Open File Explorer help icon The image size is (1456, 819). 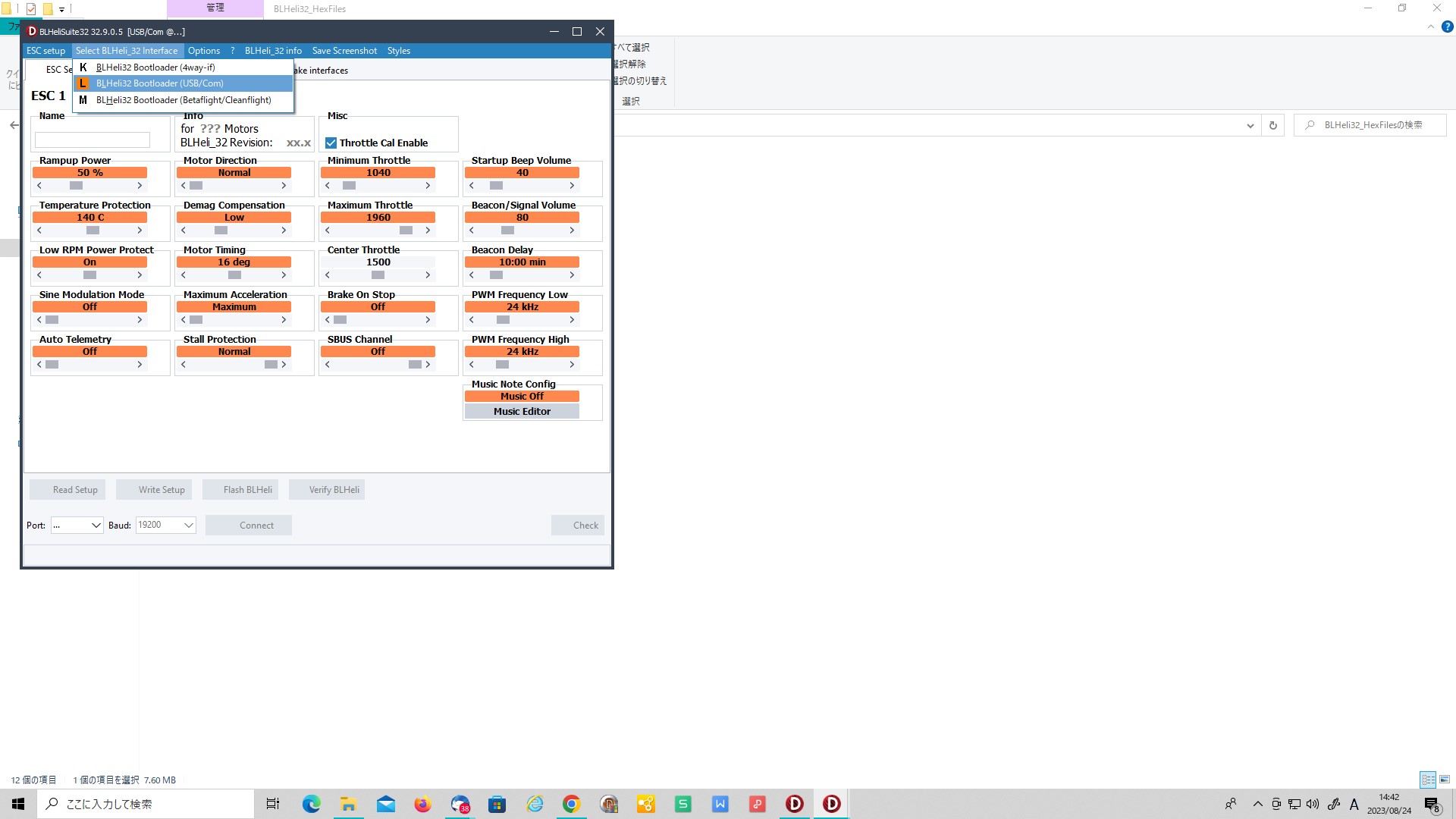pos(1447,27)
